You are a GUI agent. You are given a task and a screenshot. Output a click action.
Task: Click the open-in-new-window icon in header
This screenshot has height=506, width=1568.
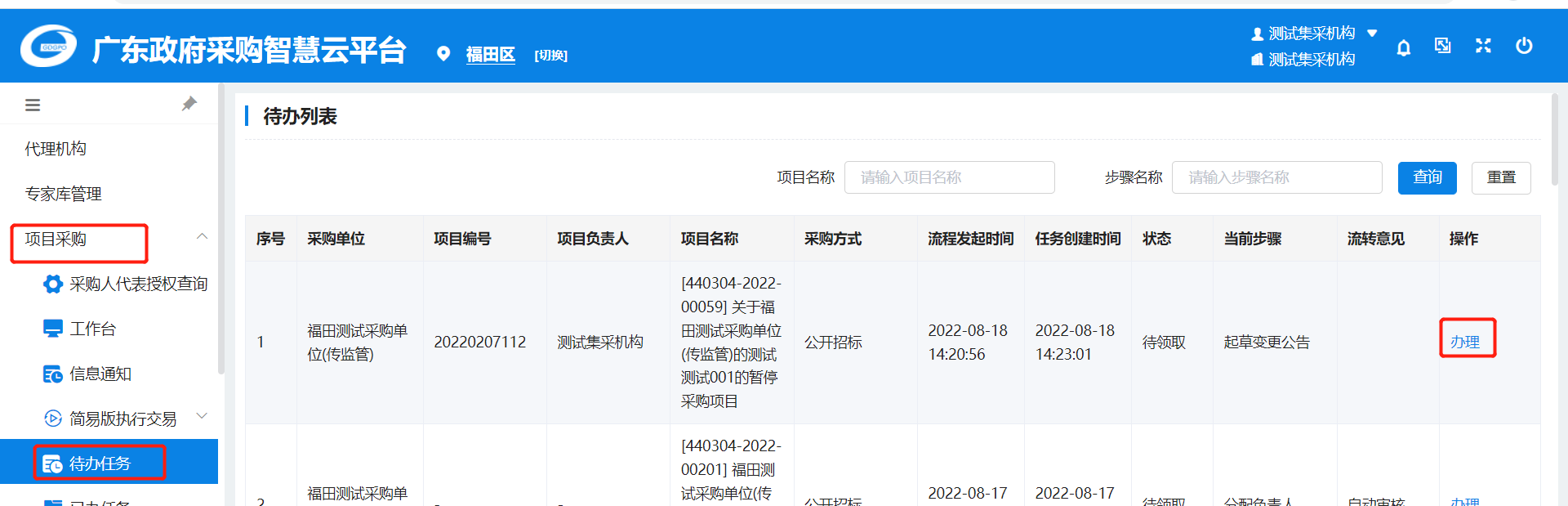1443,46
